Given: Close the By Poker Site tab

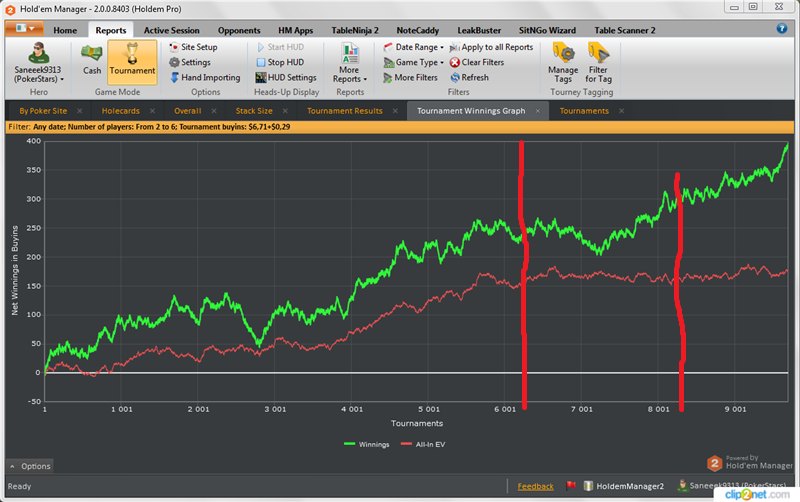Looking at the screenshot, I should (80, 111).
